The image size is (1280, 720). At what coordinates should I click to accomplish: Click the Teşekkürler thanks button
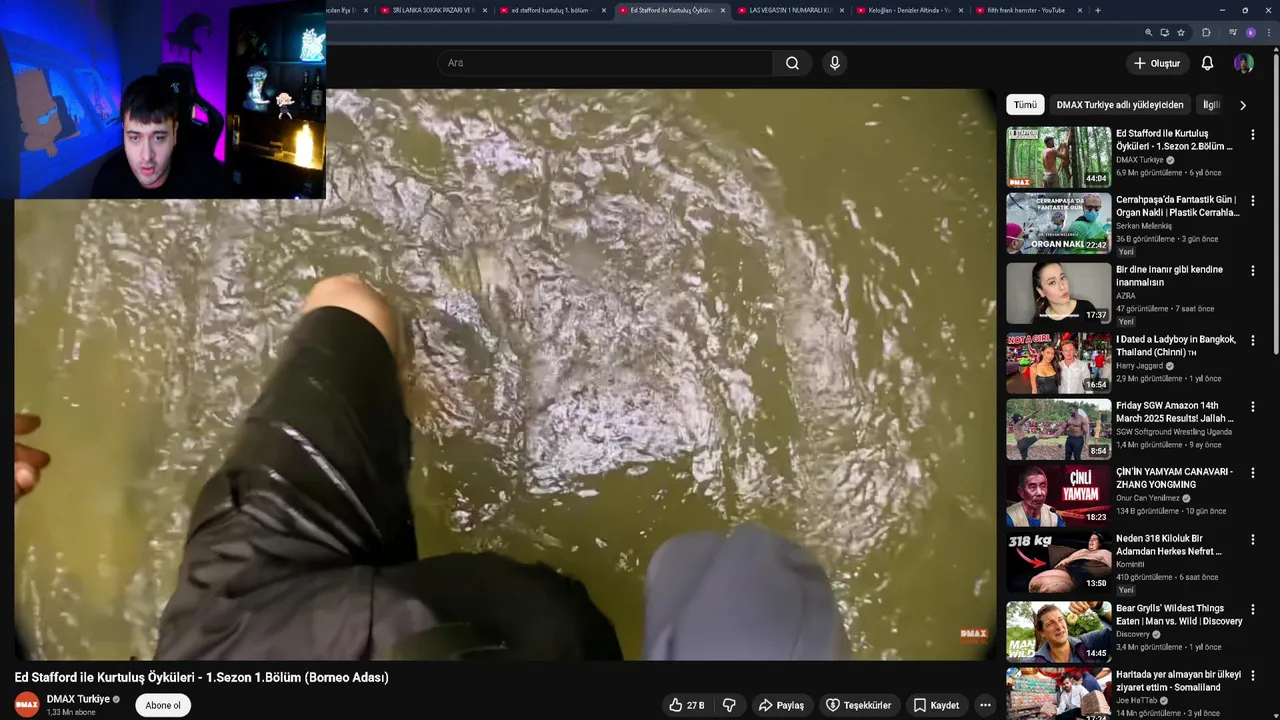click(858, 705)
